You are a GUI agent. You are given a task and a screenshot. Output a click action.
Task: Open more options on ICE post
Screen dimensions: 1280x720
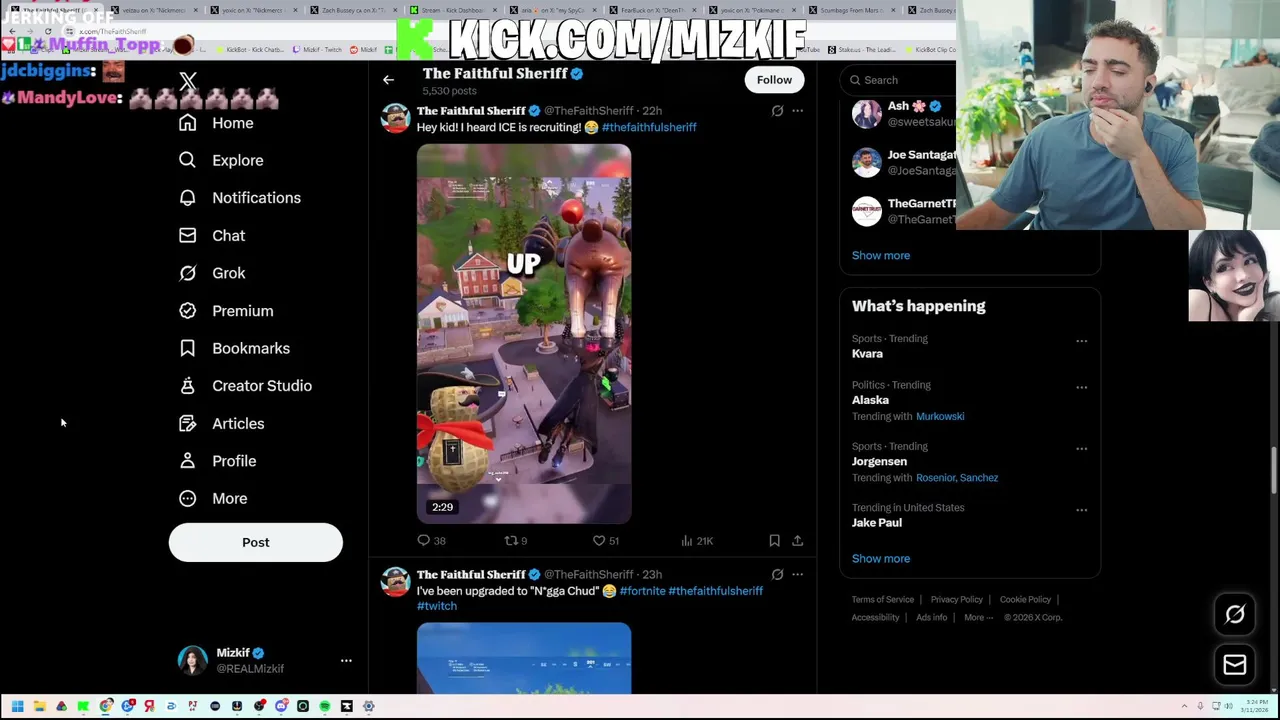(x=797, y=111)
